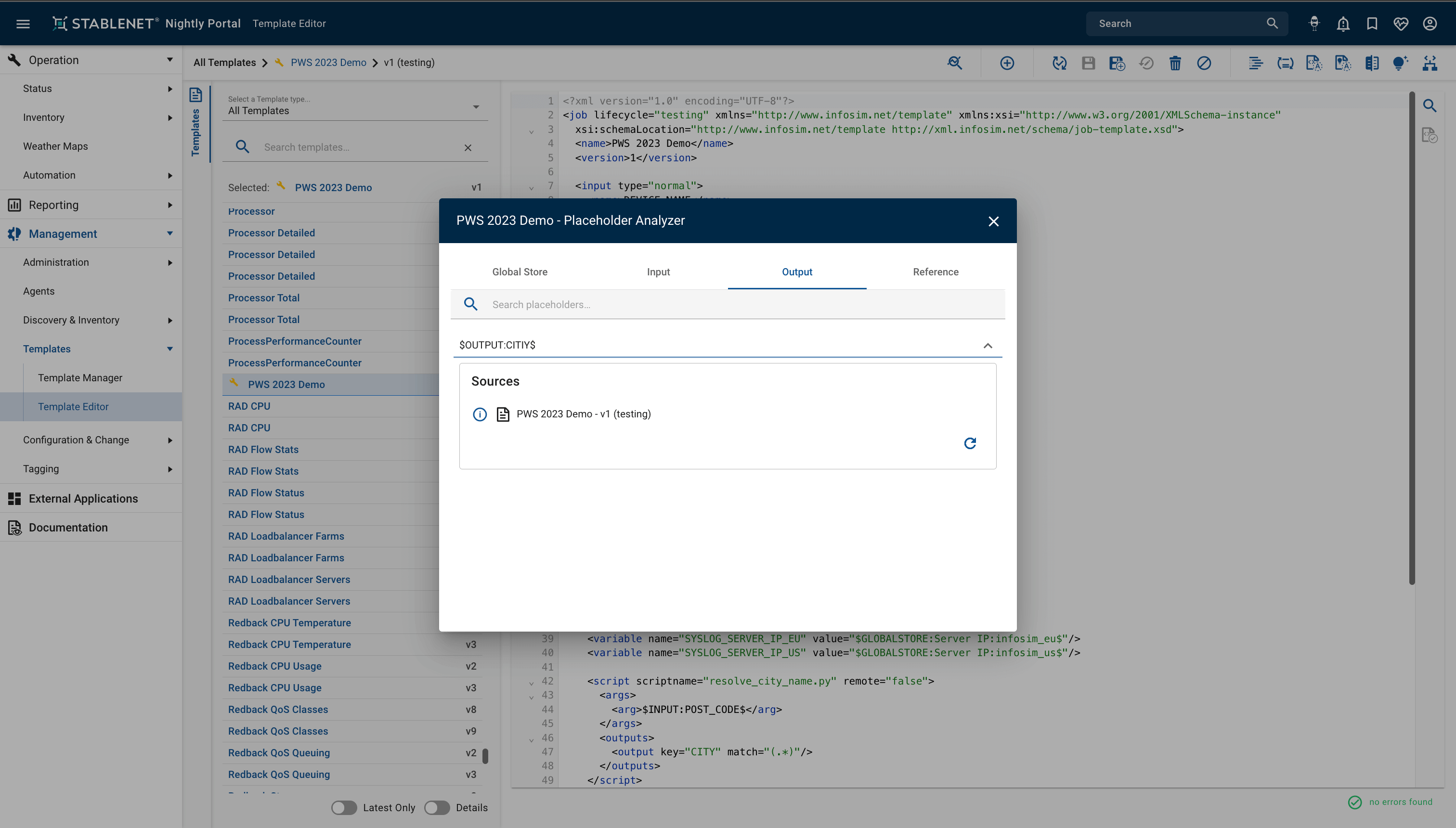Viewport: 1456px width, 828px height.
Task: Open Template Manager in sidebar
Action: pyautogui.click(x=79, y=377)
